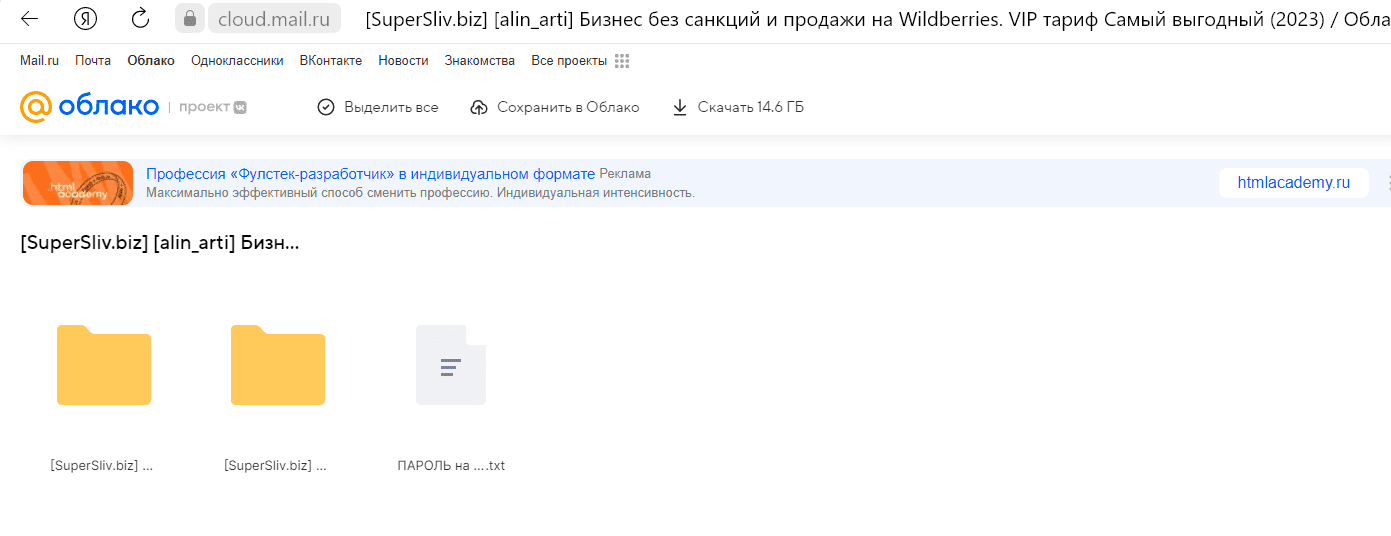Click Сохранить в Облако button
Image resolution: width=1391 pixels, height=536 pixels.
pyautogui.click(x=555, y=107)
